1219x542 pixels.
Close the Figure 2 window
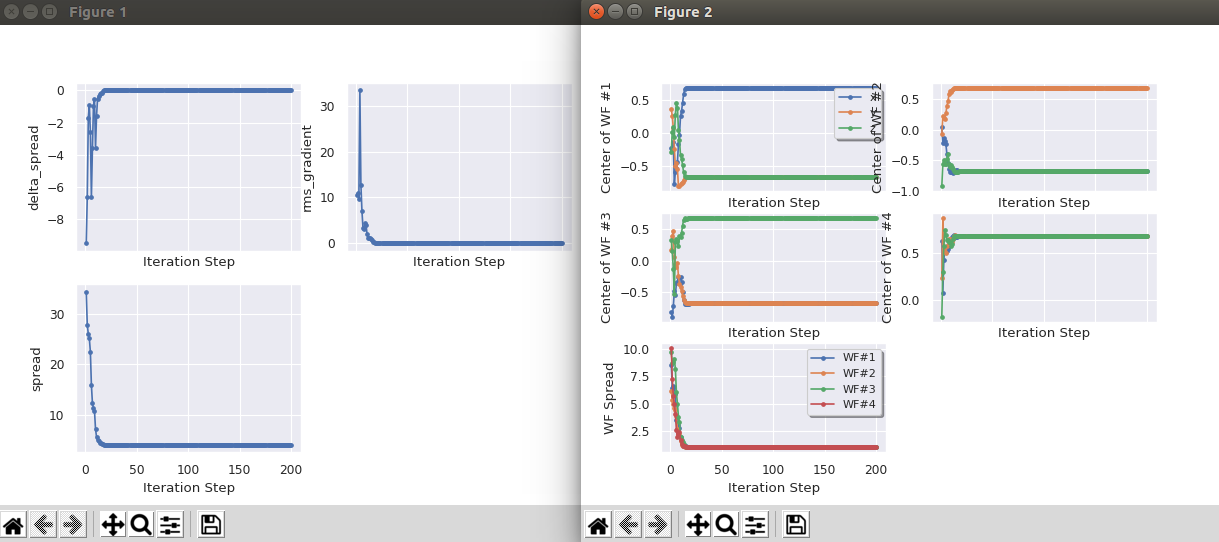(x=597, y=12)
